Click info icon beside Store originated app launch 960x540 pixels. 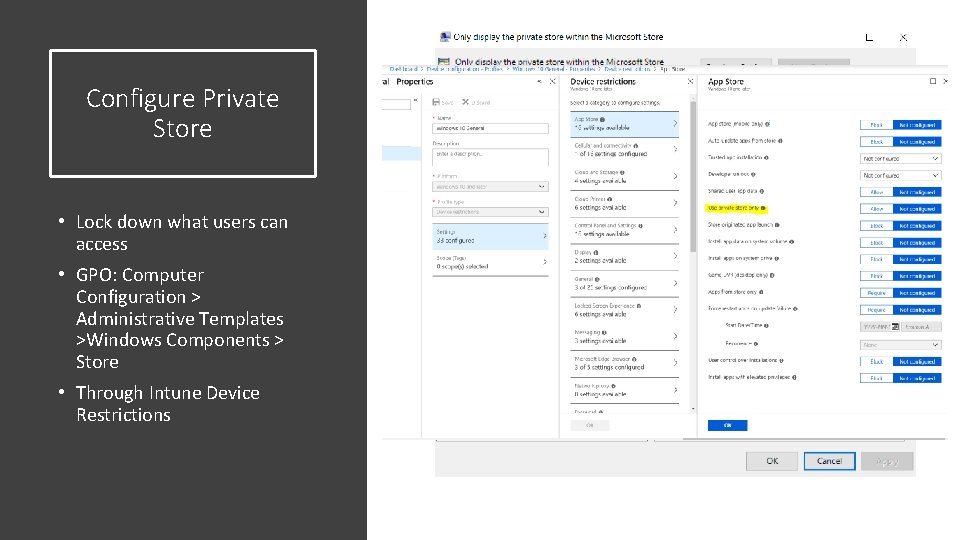(778, 225)
